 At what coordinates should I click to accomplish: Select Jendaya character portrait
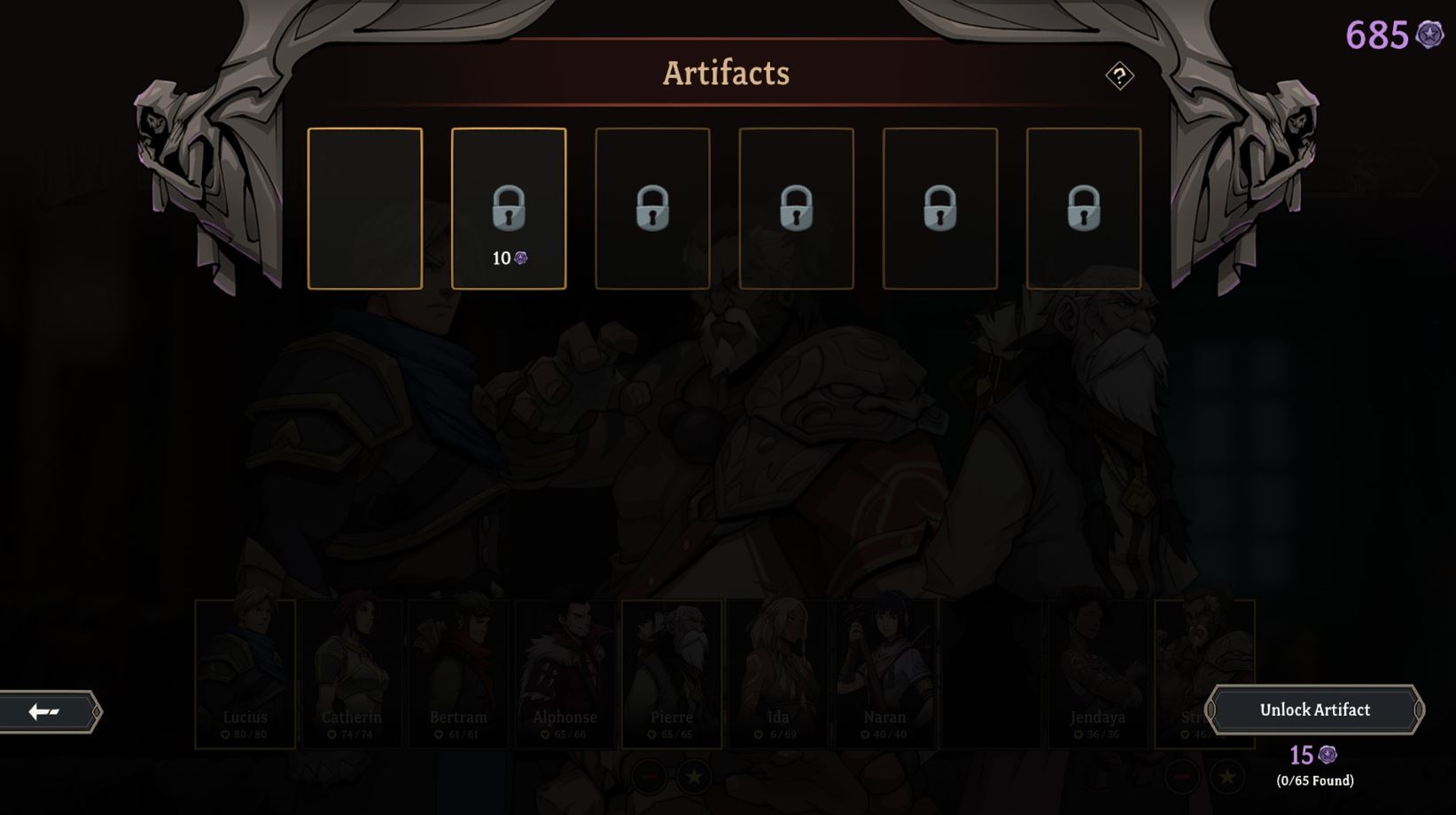pyautogui.click(x=1098, y=674)
